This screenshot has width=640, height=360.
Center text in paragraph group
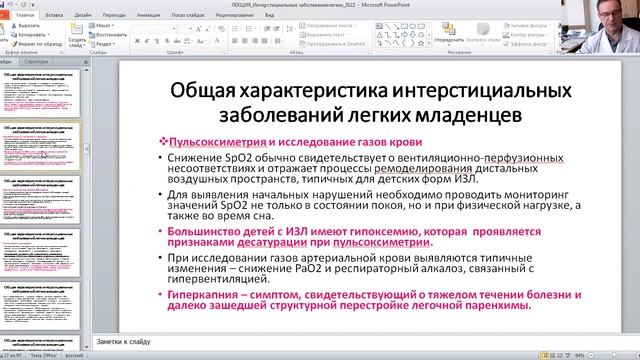[245, 41]
